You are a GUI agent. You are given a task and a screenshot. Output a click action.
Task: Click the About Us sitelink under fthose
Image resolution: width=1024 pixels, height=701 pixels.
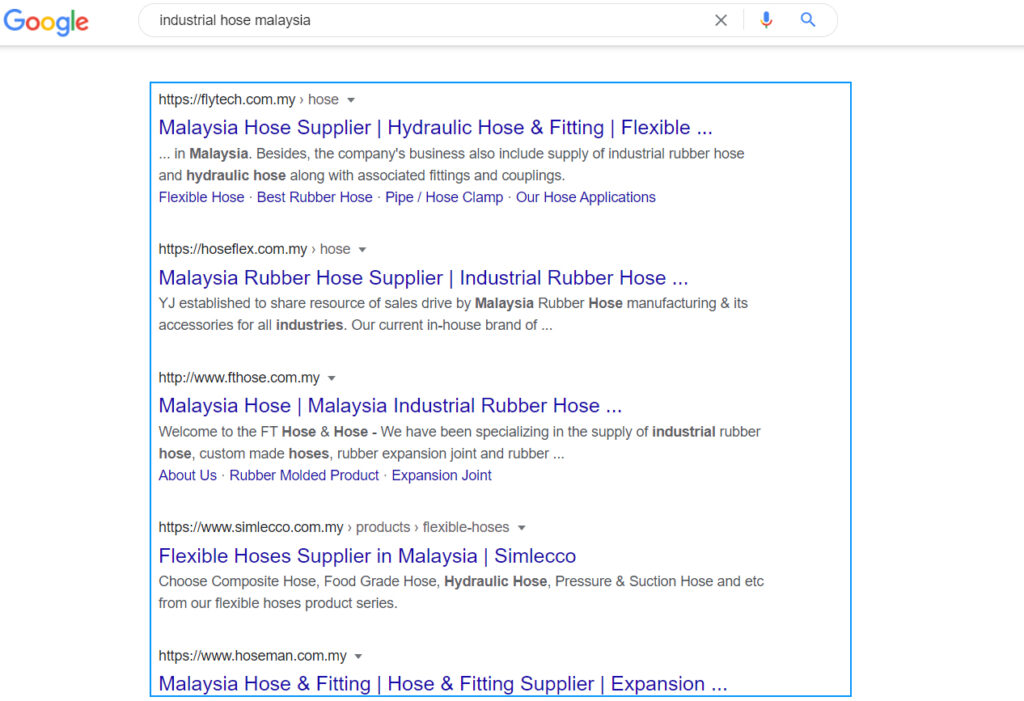point(187,475)
